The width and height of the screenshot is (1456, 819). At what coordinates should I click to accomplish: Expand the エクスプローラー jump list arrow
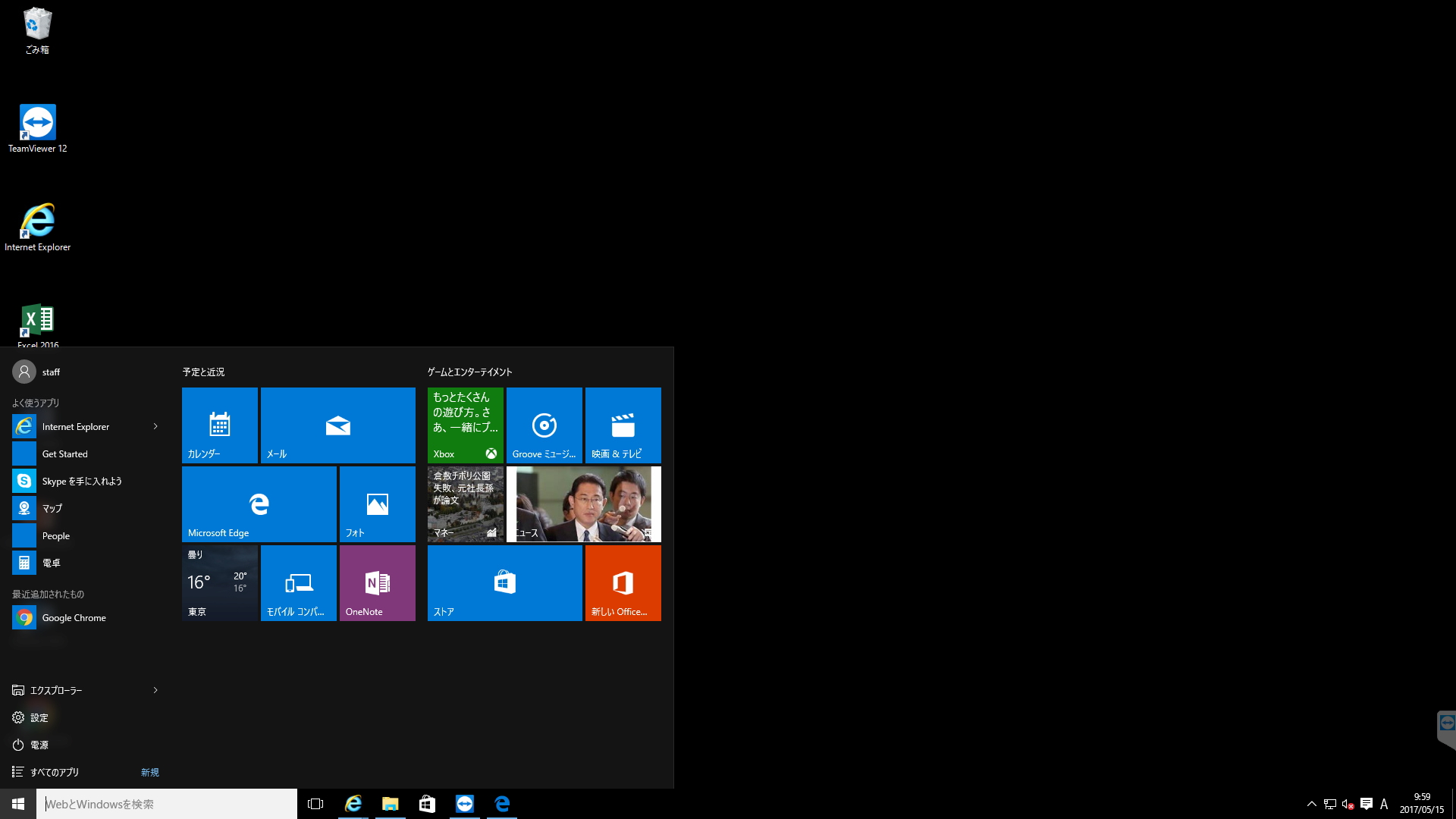click(x=155, y=690)
